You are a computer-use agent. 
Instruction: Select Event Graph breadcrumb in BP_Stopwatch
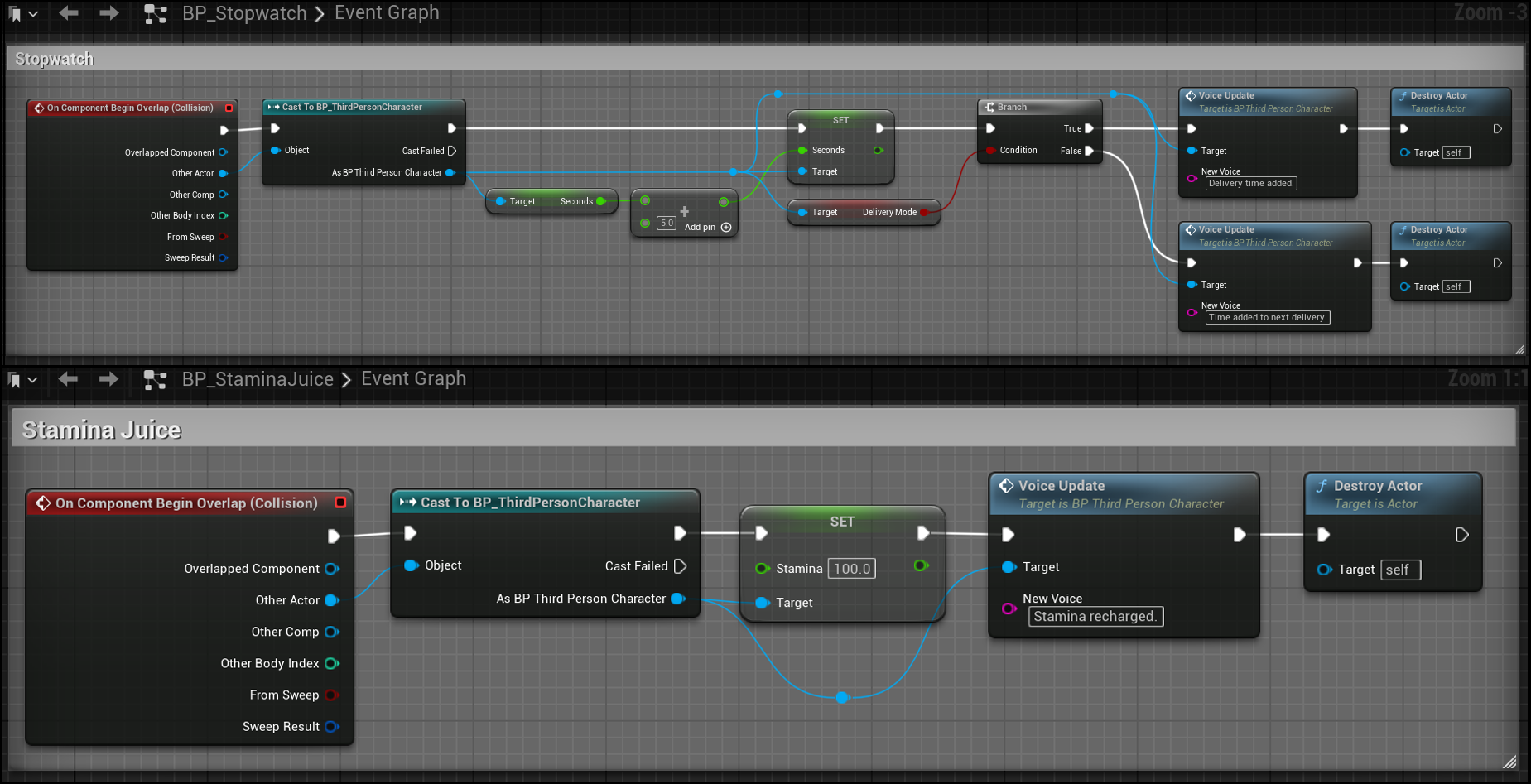coord(387,13)
